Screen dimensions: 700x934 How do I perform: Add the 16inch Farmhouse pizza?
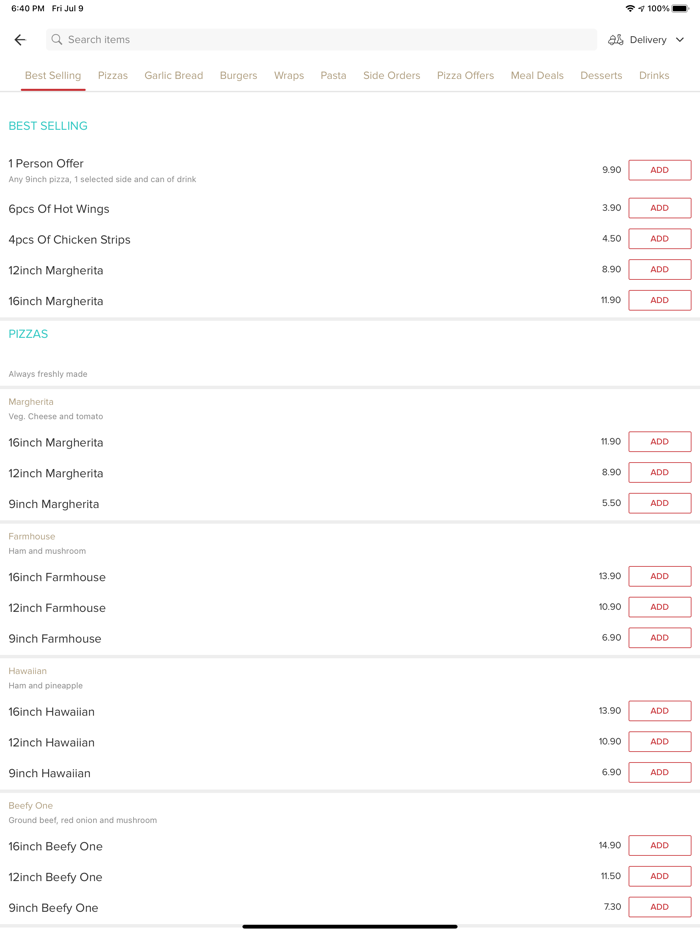[x=659, y=576]
